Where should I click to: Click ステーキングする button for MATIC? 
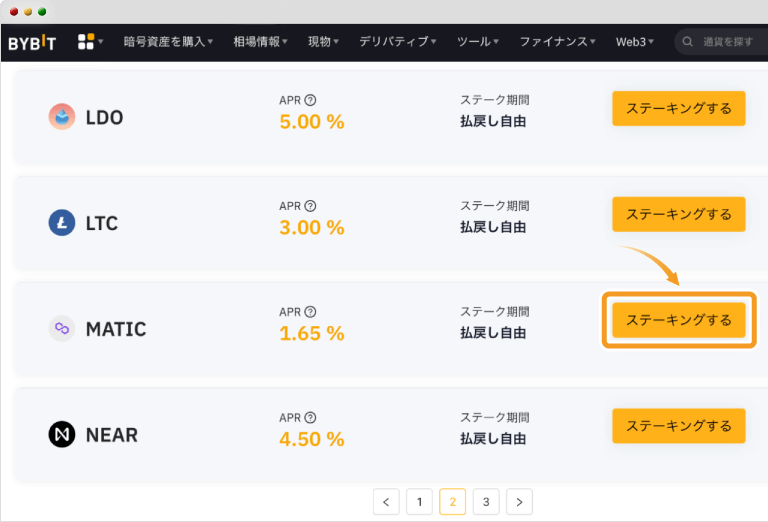pyautogui.click(x=679, y=320)
